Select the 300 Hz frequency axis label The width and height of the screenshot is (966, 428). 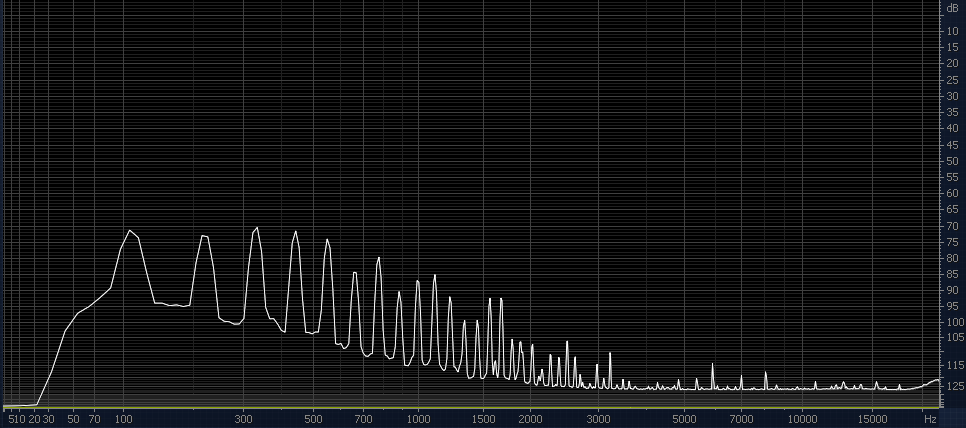(x=242, y=418)
